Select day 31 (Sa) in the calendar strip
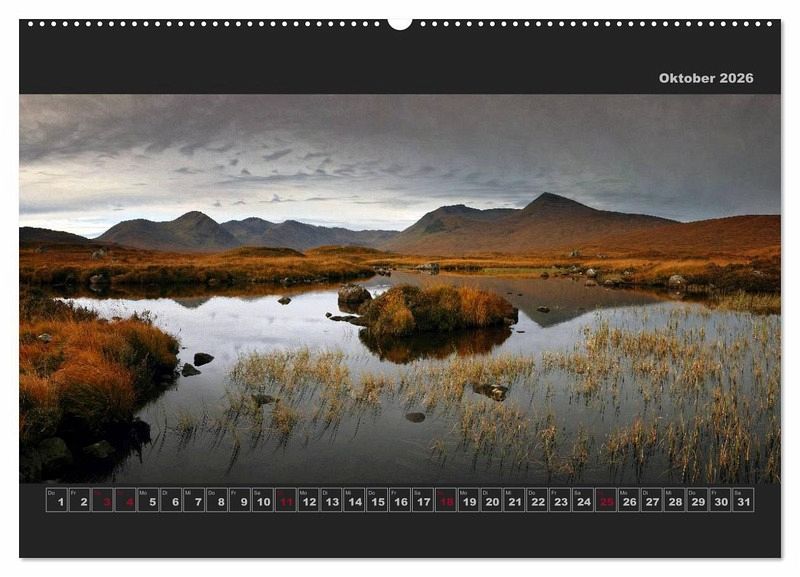The image size is (800, 577). point(744,500)
